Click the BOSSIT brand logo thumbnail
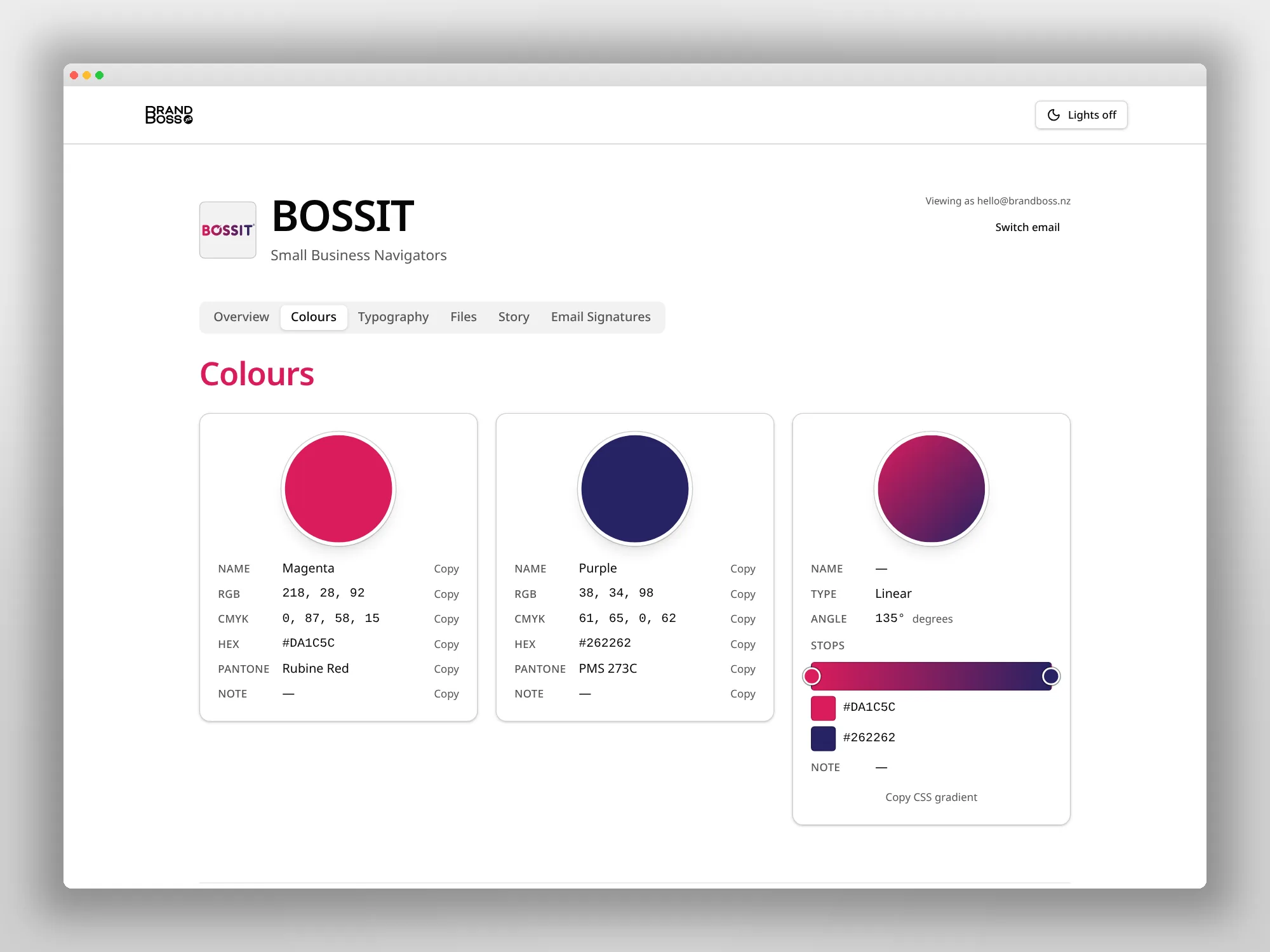The image size is (1270, 952). (x=228, y=230)
